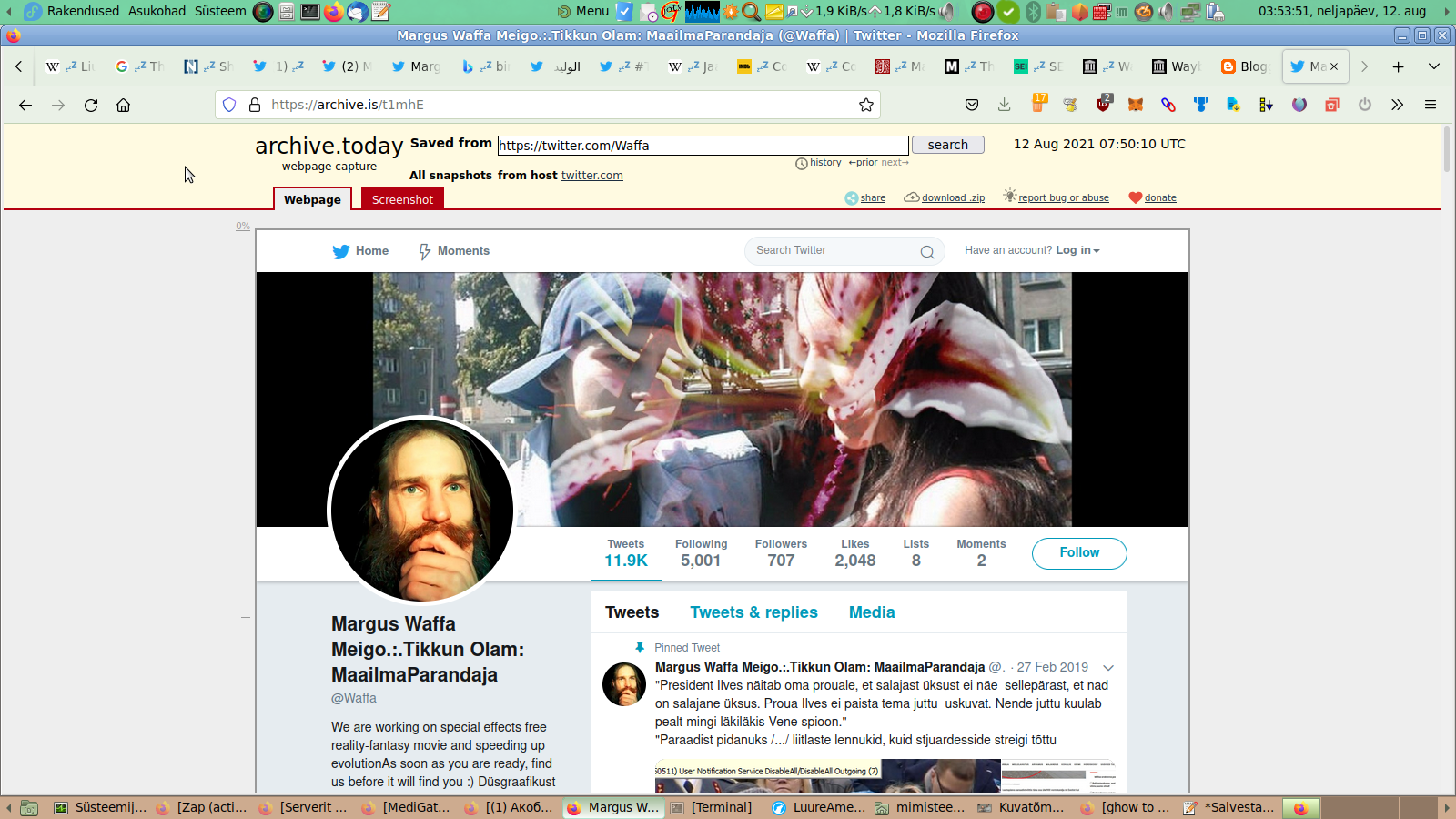
Task: Open the MetaMask fox extension
Action: [1136, 105]
